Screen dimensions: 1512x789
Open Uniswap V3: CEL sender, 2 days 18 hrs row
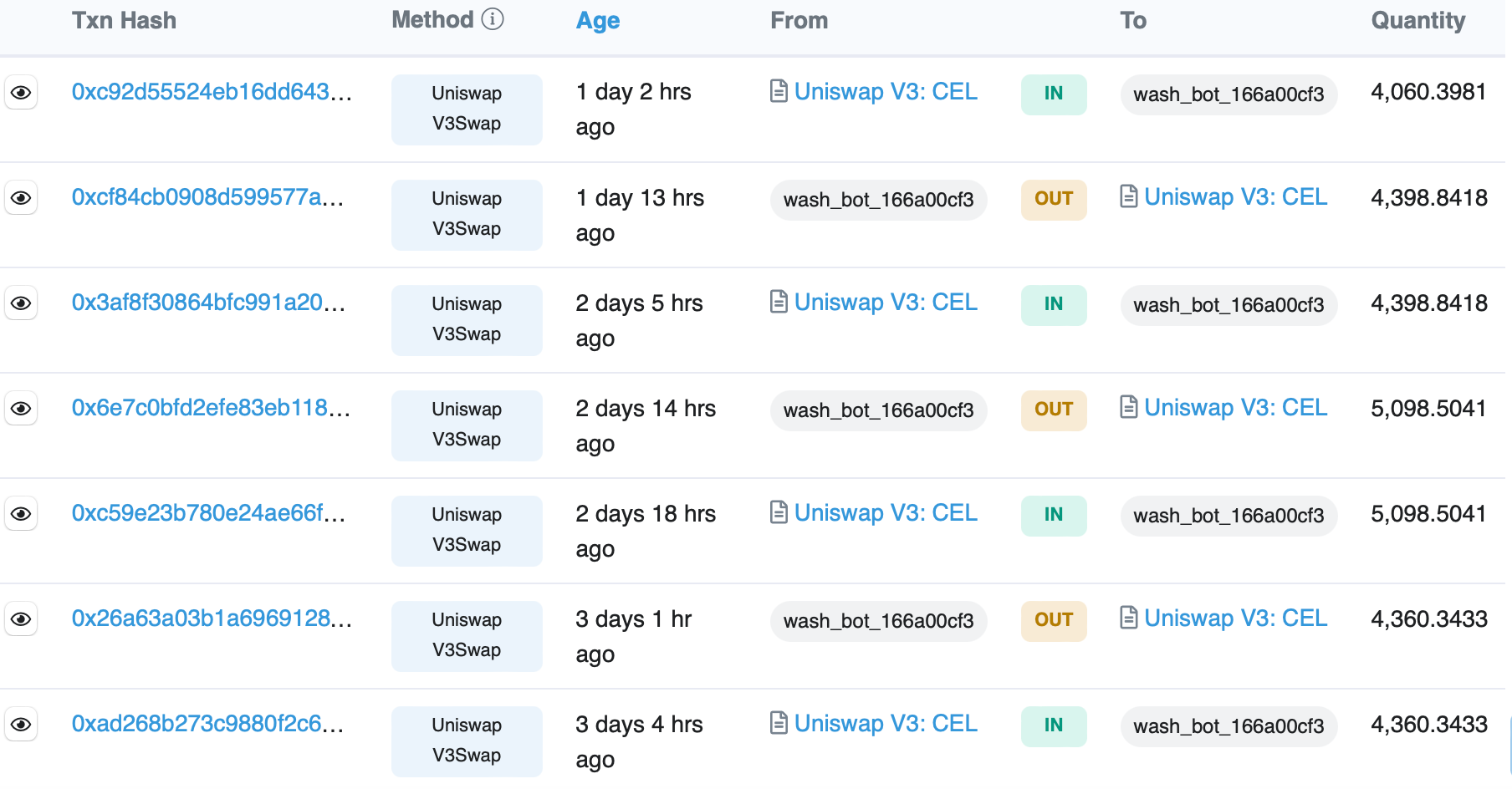886,513
